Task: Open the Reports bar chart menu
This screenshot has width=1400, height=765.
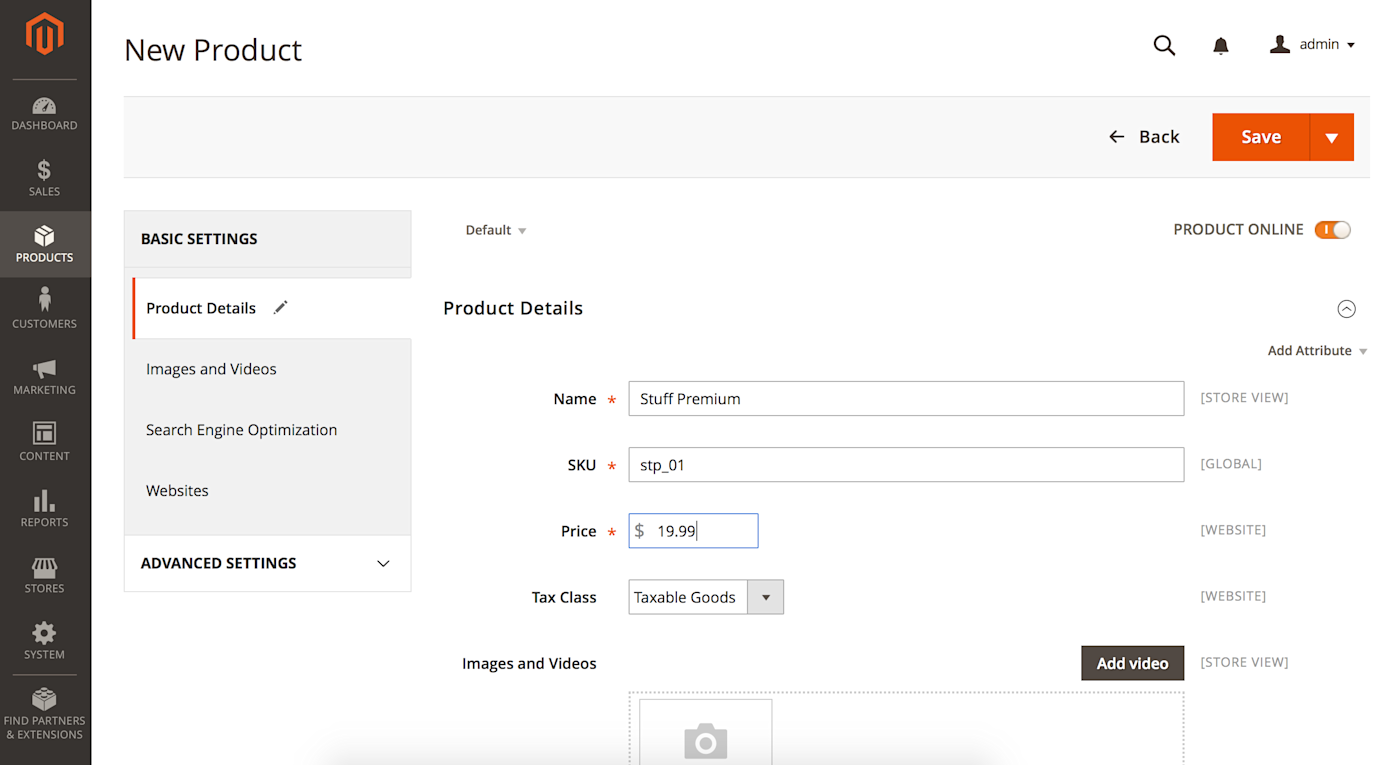Action: coord(44,508)
